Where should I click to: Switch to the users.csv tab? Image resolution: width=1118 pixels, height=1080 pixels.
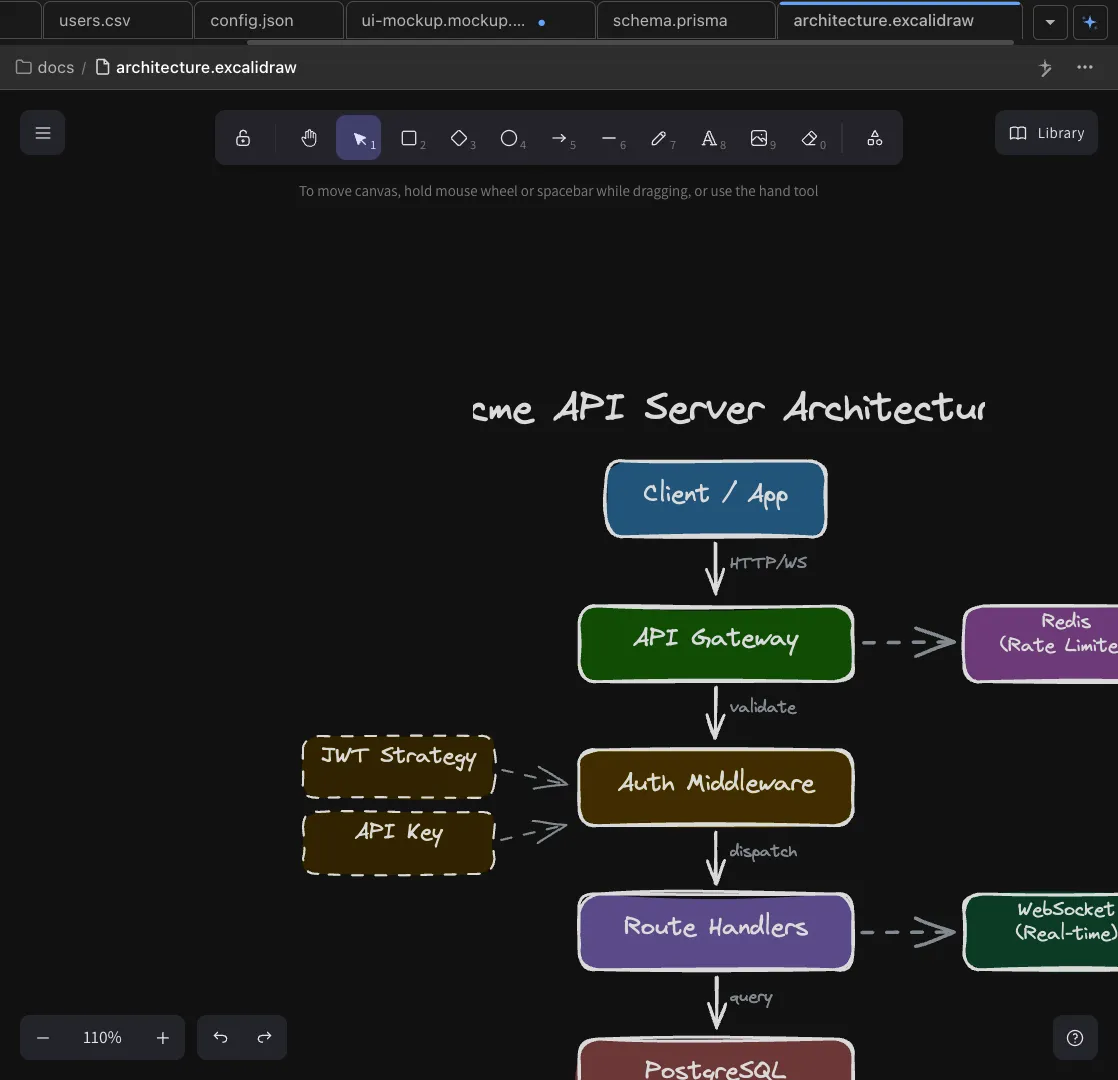[93, 20]
